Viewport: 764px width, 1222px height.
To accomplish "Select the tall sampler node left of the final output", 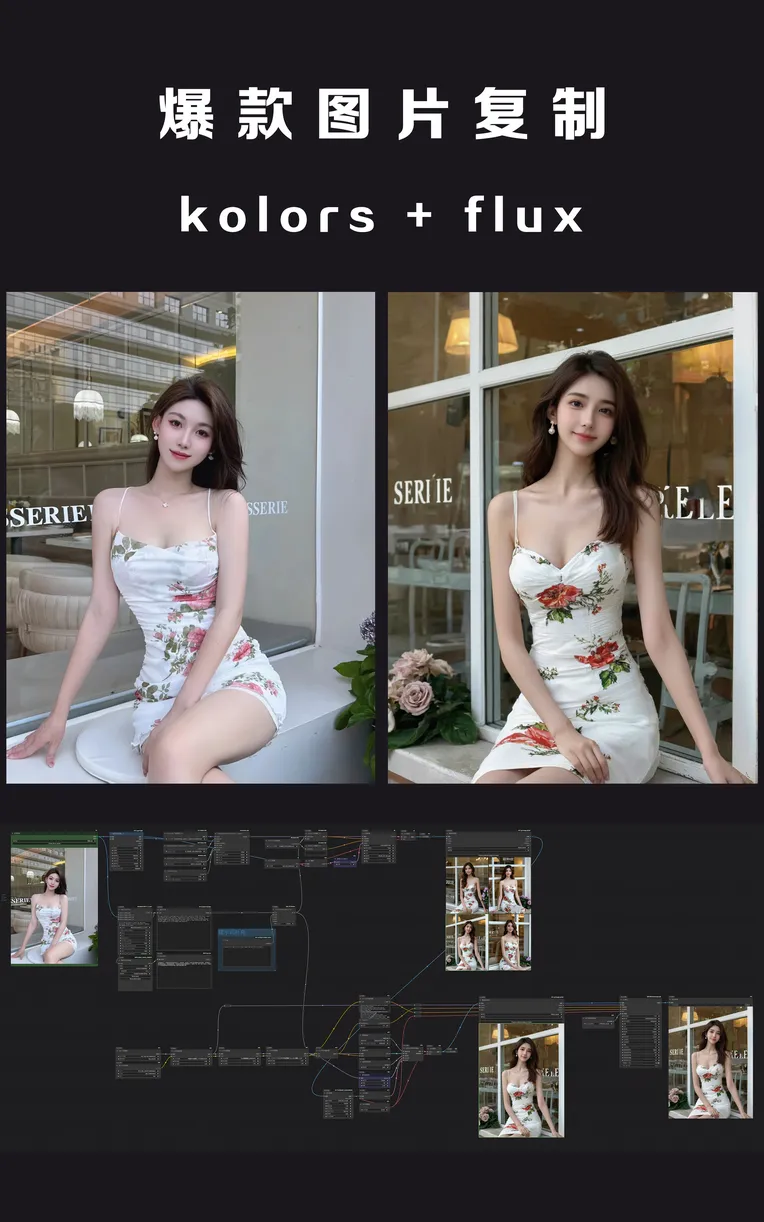I will point(639,1032).
